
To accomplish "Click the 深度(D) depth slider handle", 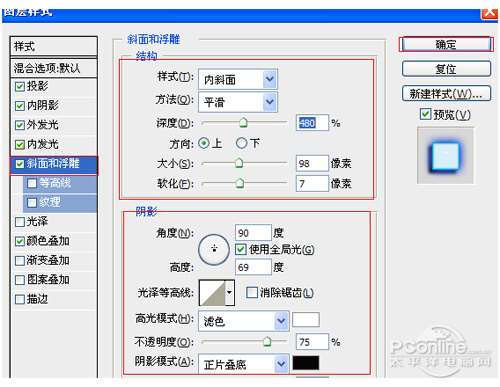I will (x=243, y=123).
